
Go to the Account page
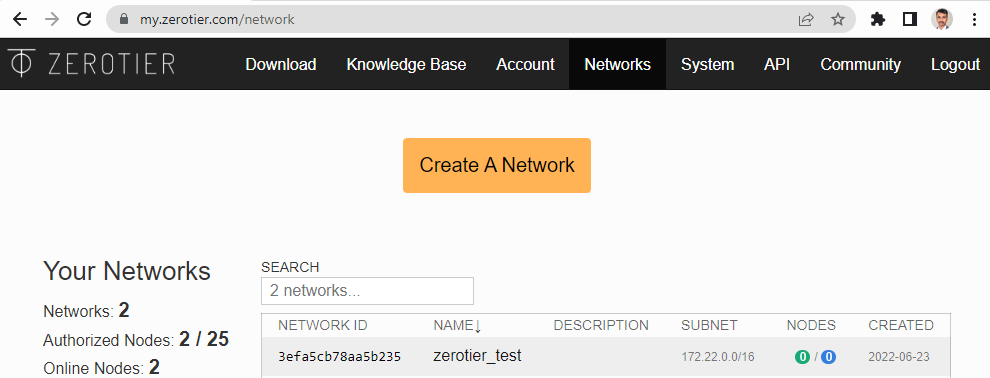point(525,64)
